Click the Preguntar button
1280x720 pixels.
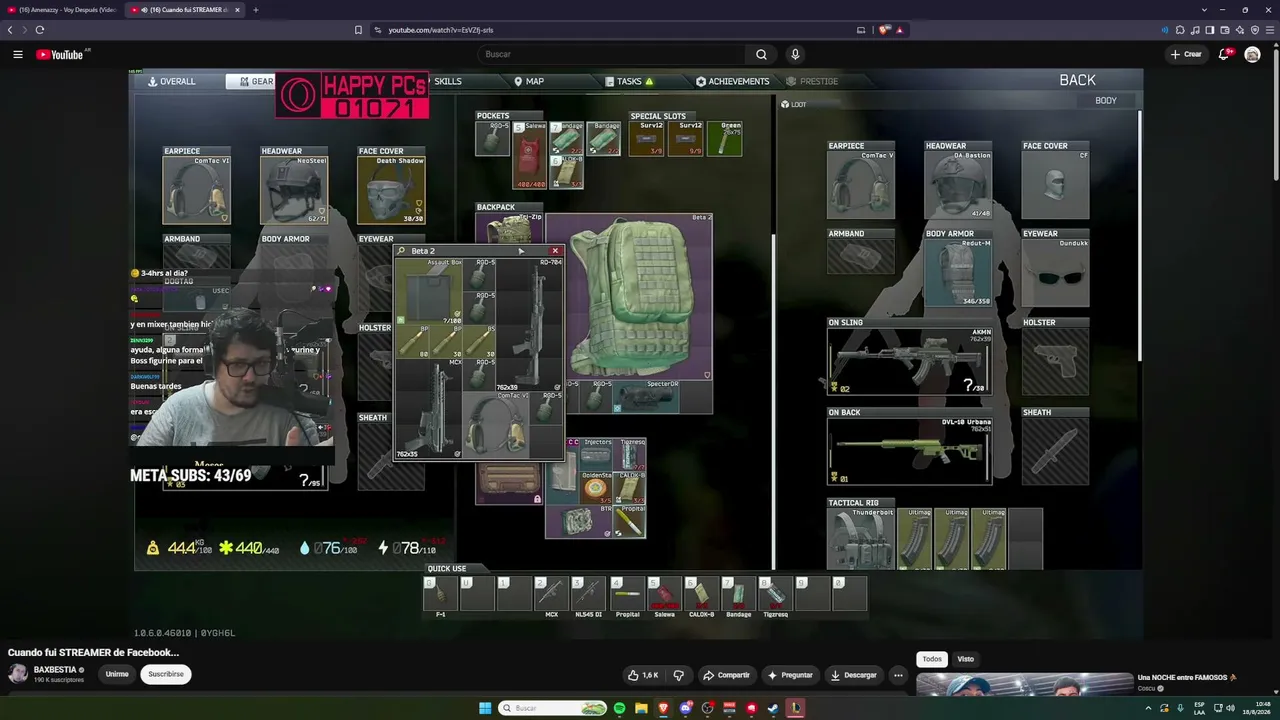[790, 675]
